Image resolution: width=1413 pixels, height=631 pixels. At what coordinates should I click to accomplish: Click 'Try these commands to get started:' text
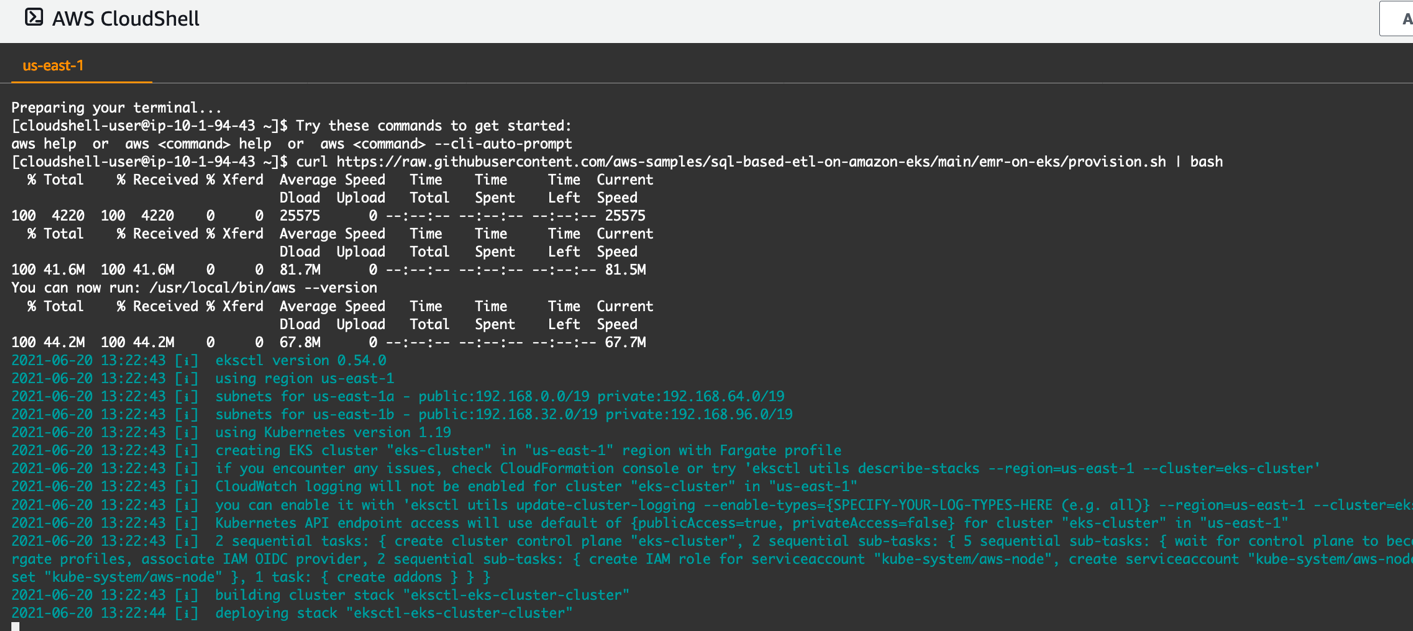[434, 125]
